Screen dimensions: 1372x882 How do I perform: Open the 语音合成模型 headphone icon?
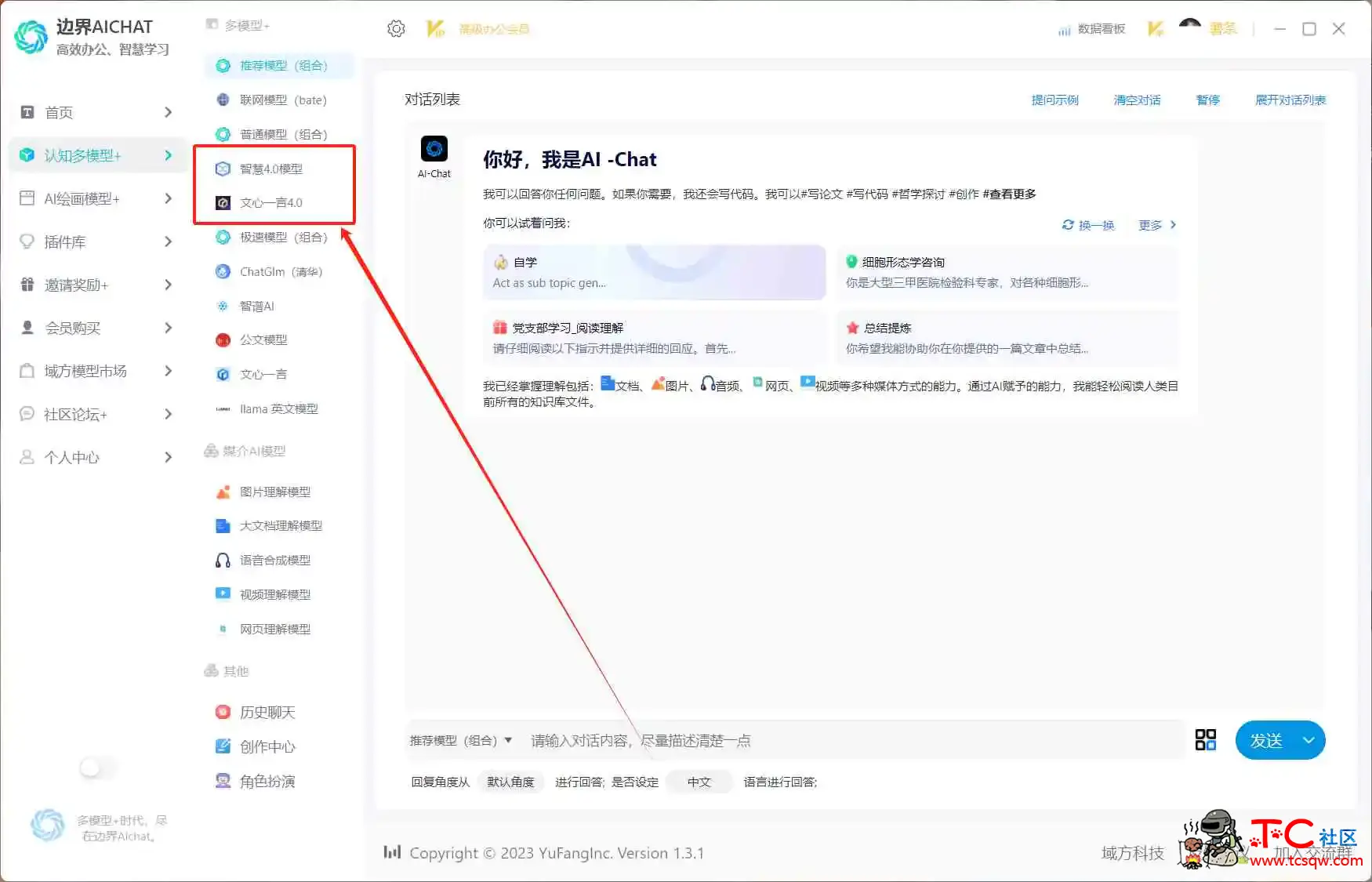point(223,560)
